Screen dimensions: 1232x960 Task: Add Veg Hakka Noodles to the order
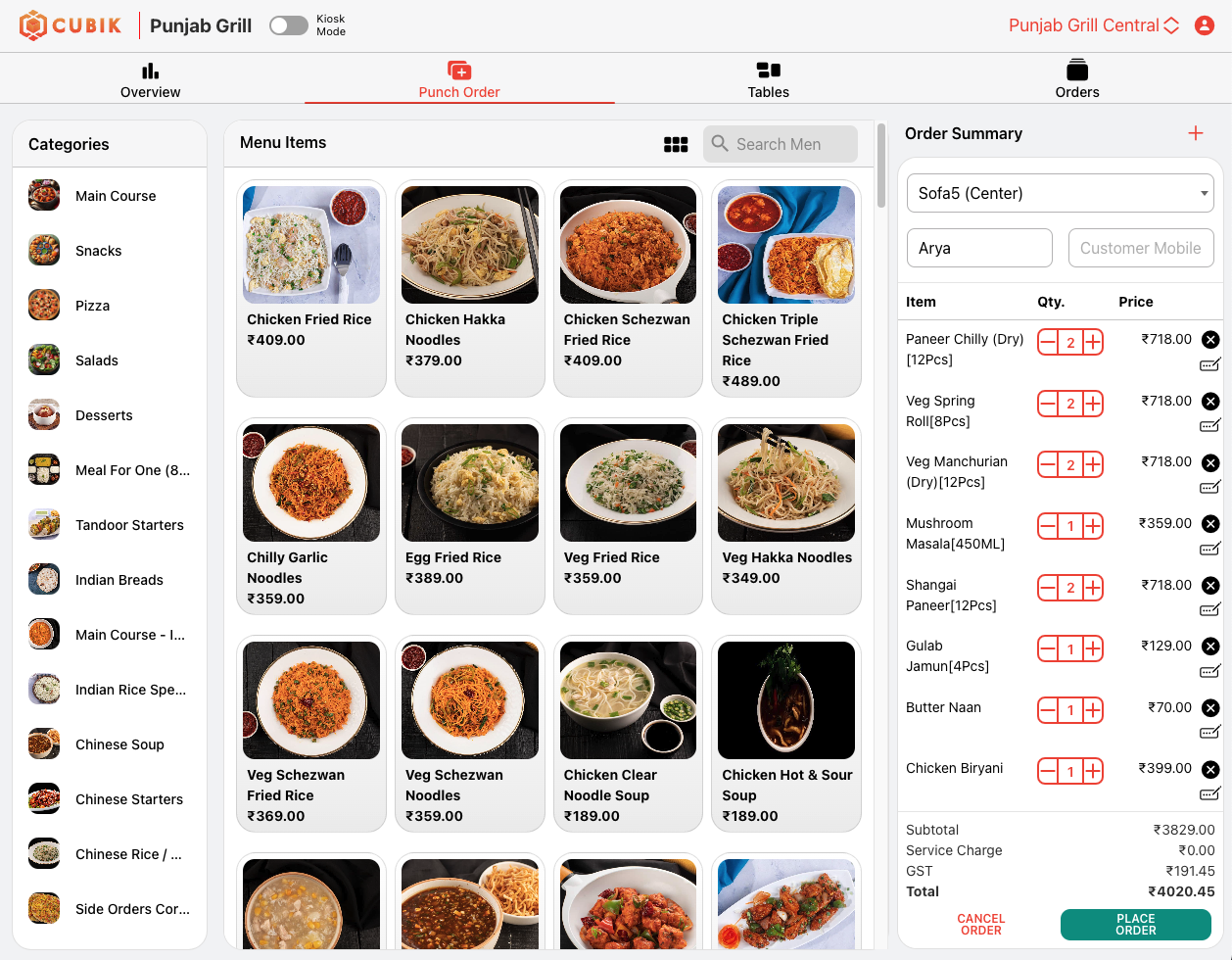pyautogui.click(x=786, y=516)
